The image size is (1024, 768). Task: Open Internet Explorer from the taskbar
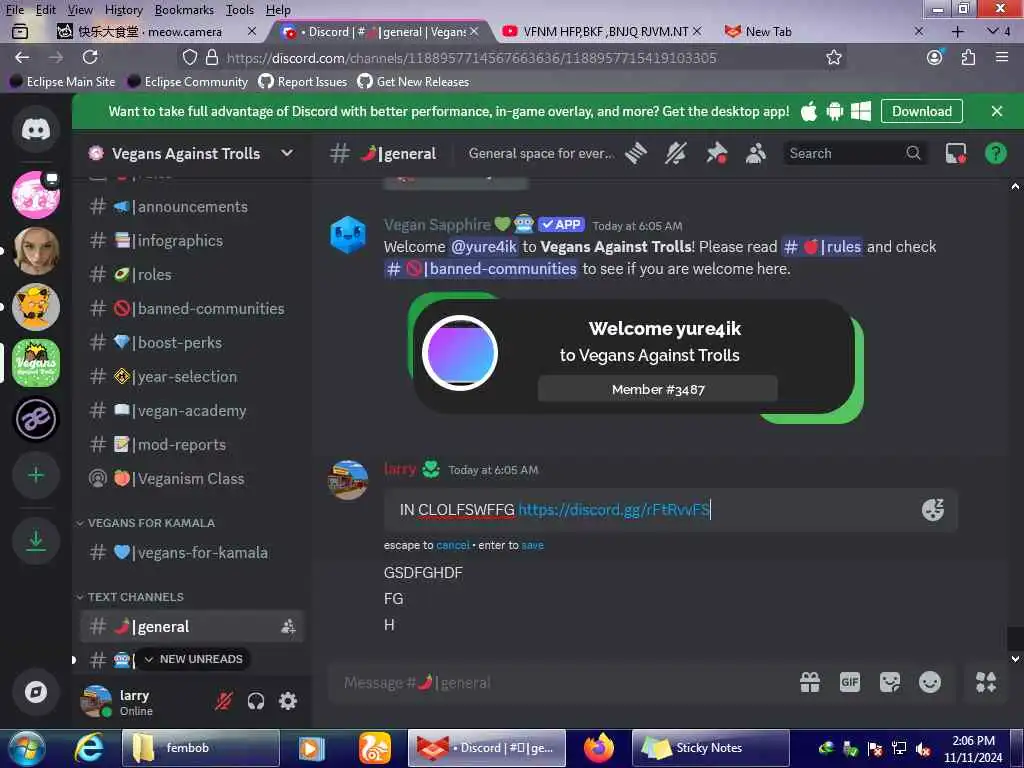[88, 748]
